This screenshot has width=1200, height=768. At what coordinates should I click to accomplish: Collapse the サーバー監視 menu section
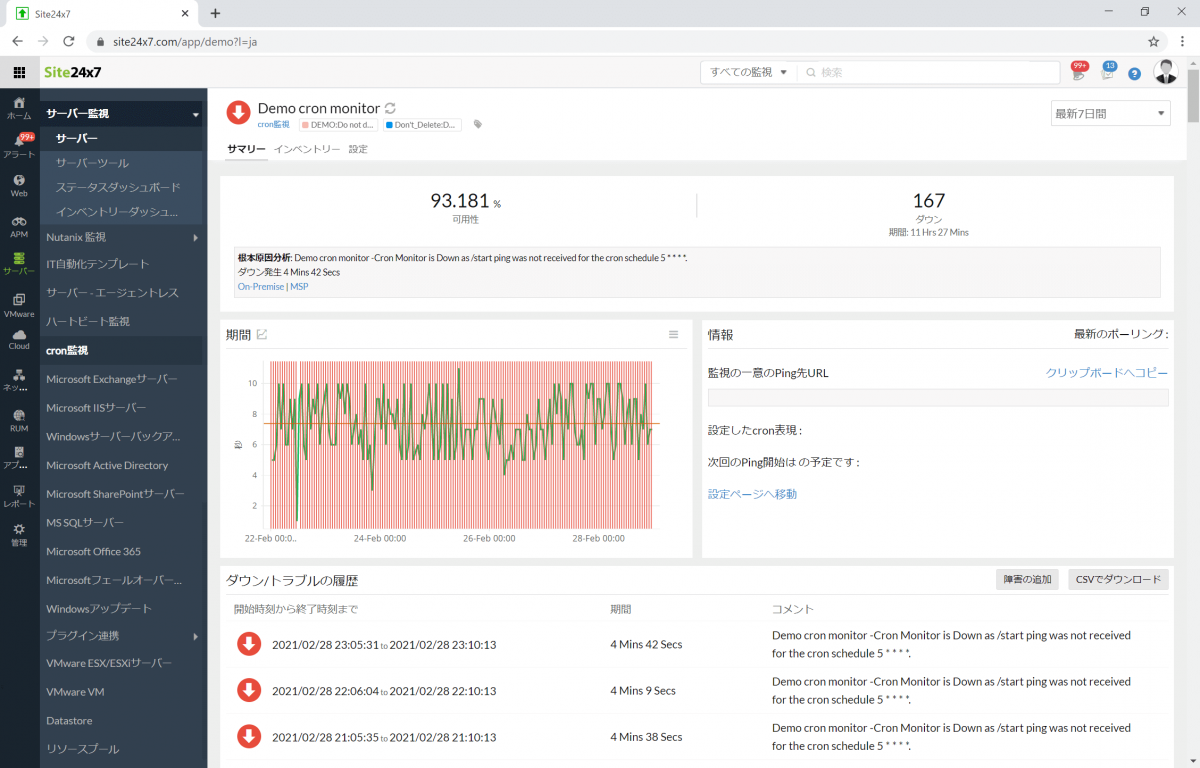pyautogui.click(x=123, y=114)
